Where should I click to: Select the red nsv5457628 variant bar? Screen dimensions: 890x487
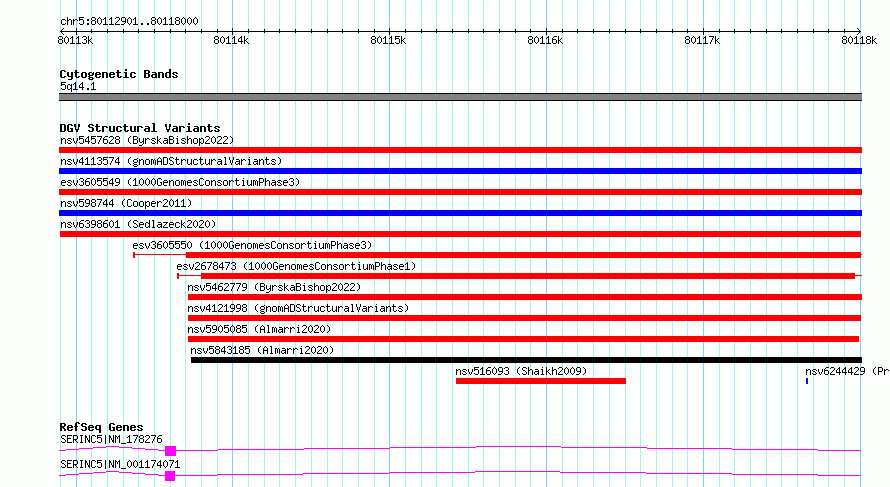(460, 150)
